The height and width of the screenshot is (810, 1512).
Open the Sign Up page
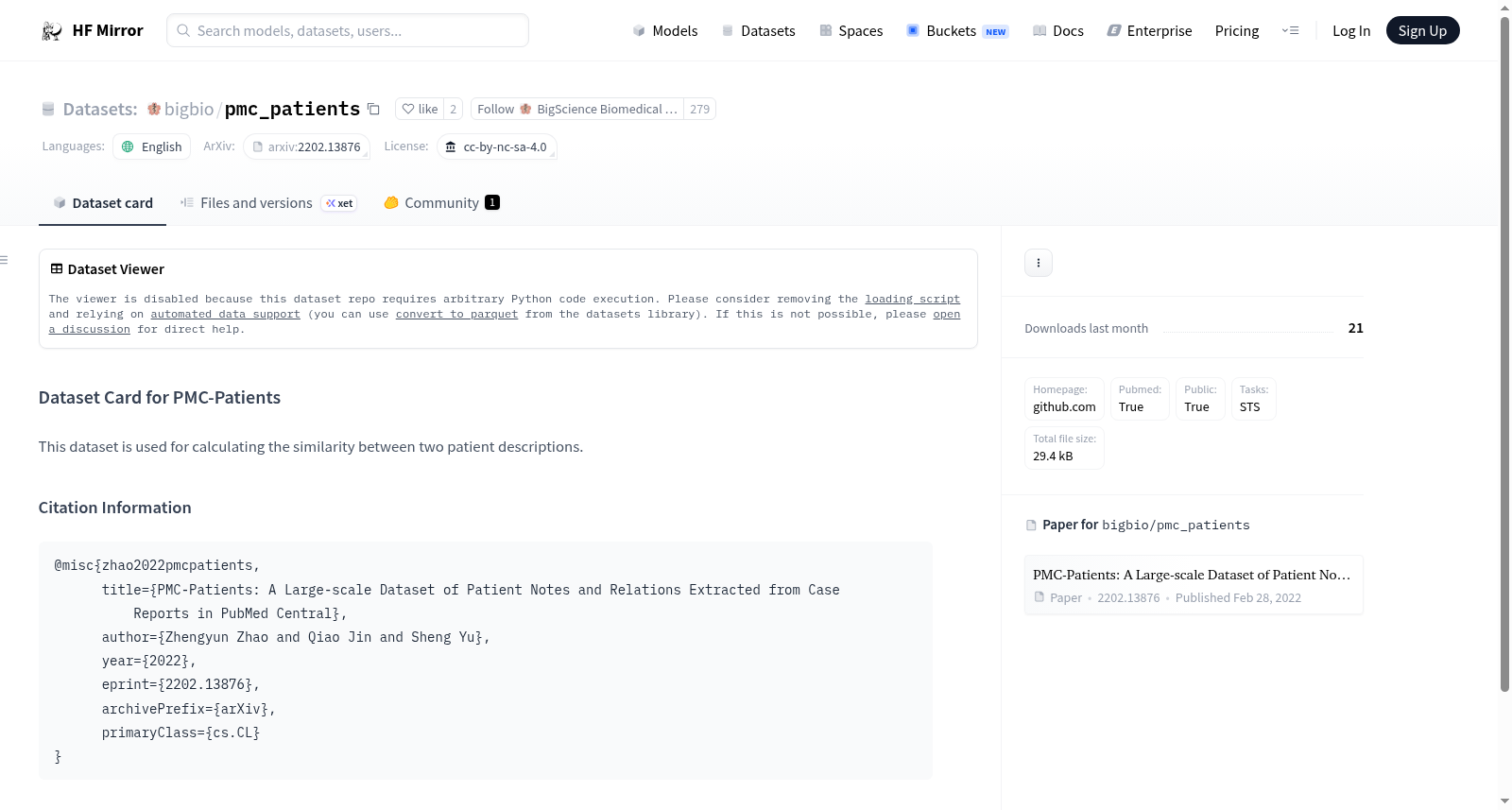coord(1422,30)
